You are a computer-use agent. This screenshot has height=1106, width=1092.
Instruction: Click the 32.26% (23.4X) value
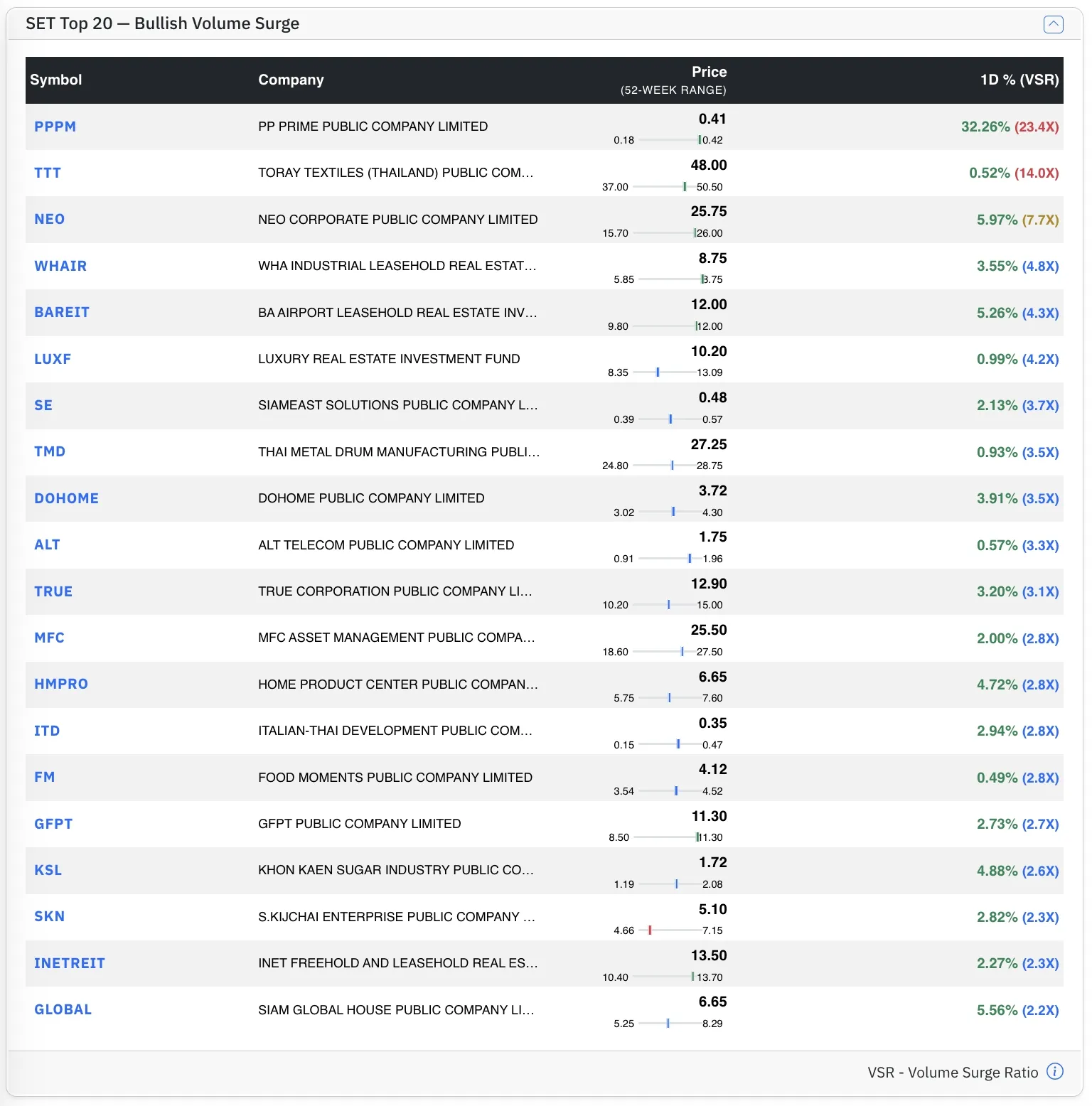pyautogui.click(x=1010, y=127)
